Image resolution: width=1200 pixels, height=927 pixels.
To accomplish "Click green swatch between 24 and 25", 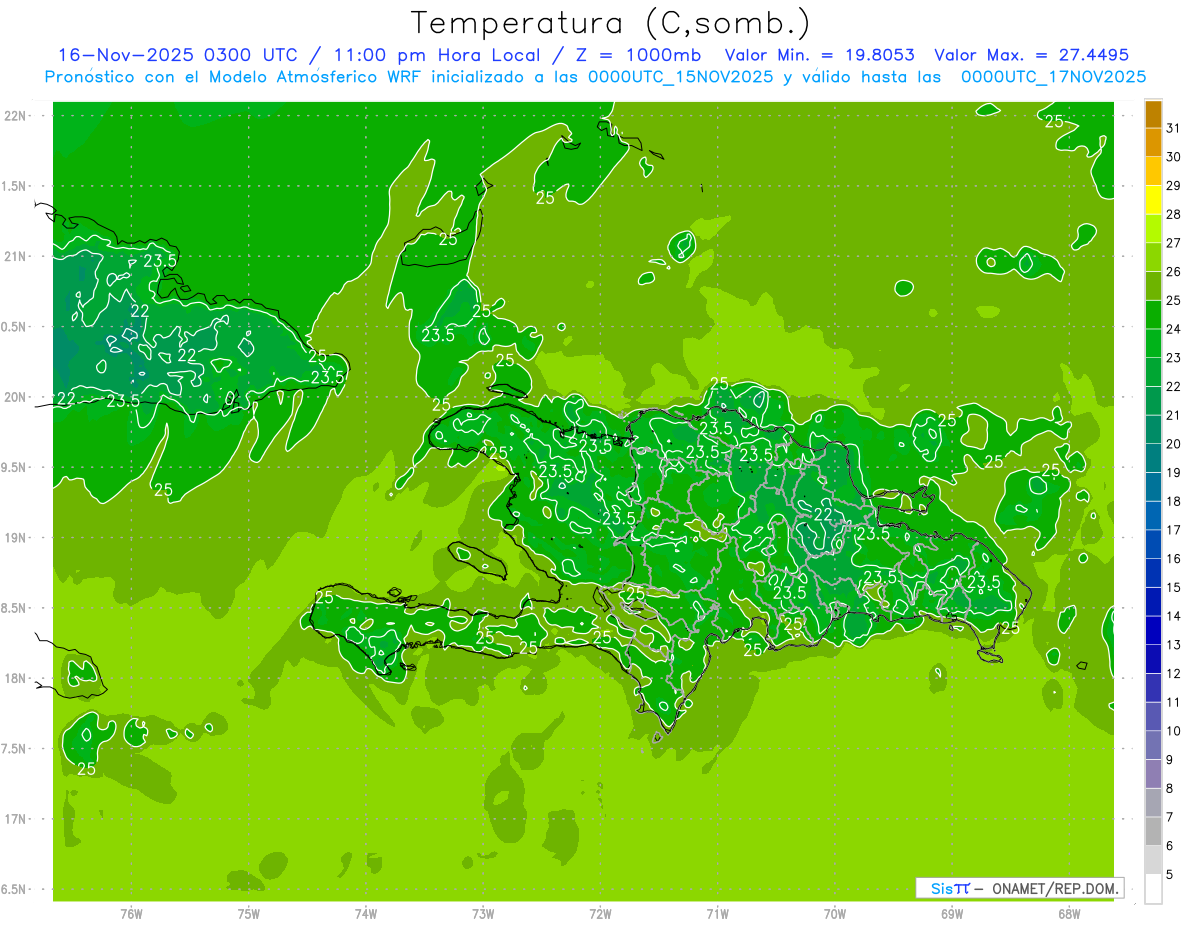I will pyautogui.click(x=1153, y=315).
